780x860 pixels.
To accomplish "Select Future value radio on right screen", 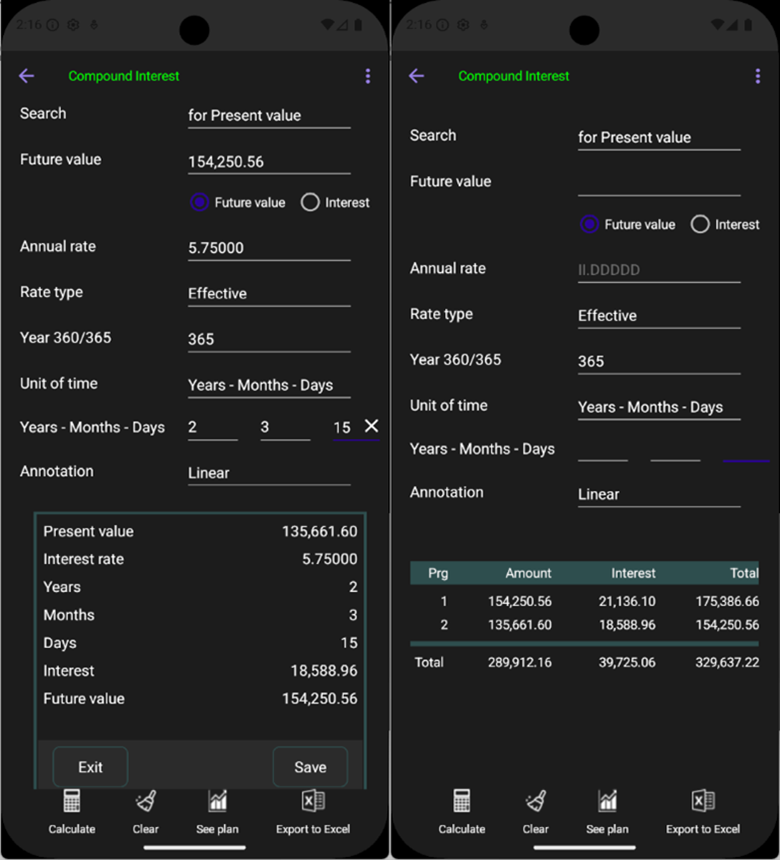I will (590, 224).
